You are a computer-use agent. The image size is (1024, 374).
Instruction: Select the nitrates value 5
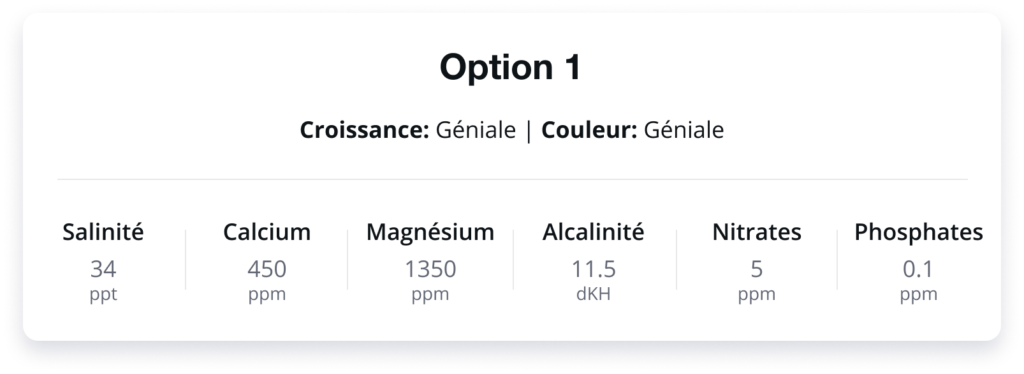click(756, 269)
